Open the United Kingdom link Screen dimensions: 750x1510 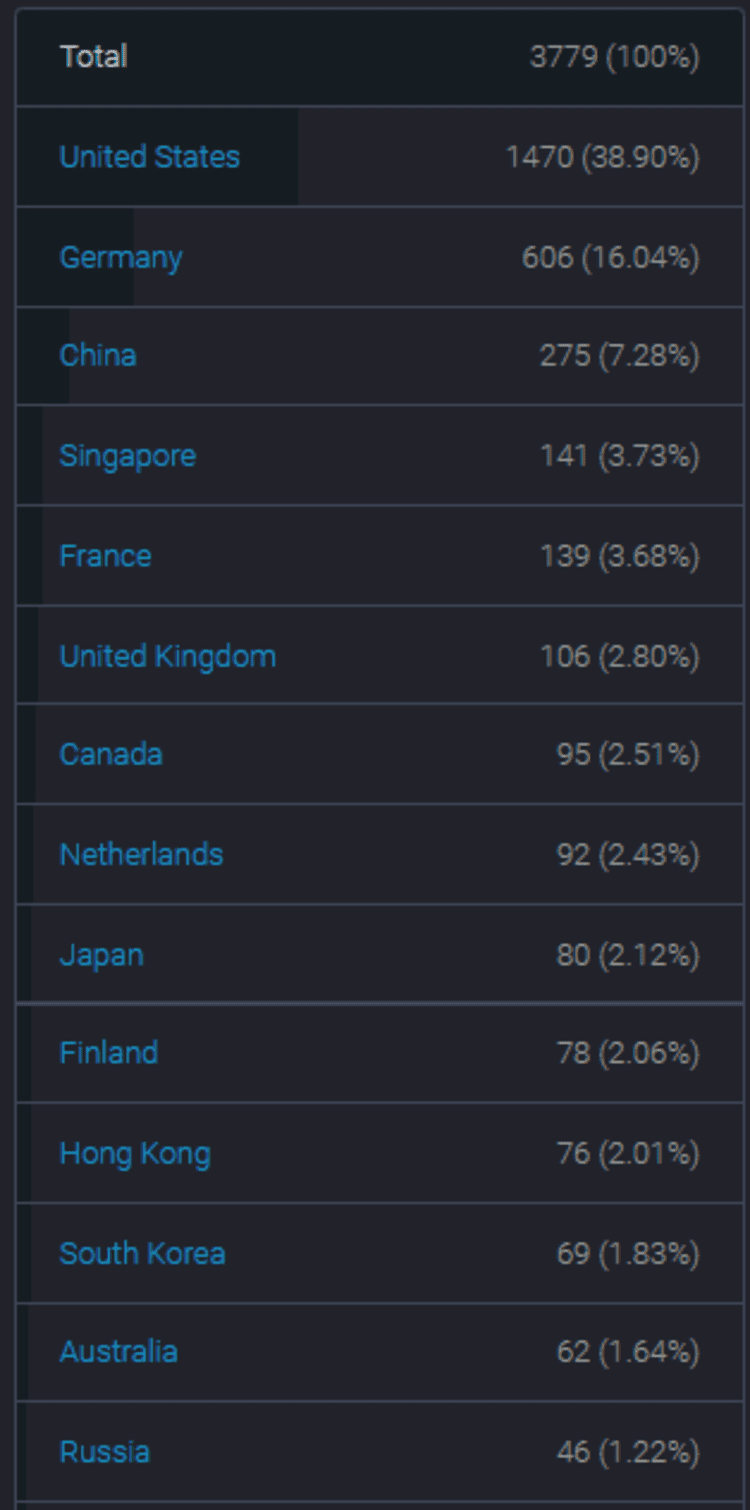[167, 656]
